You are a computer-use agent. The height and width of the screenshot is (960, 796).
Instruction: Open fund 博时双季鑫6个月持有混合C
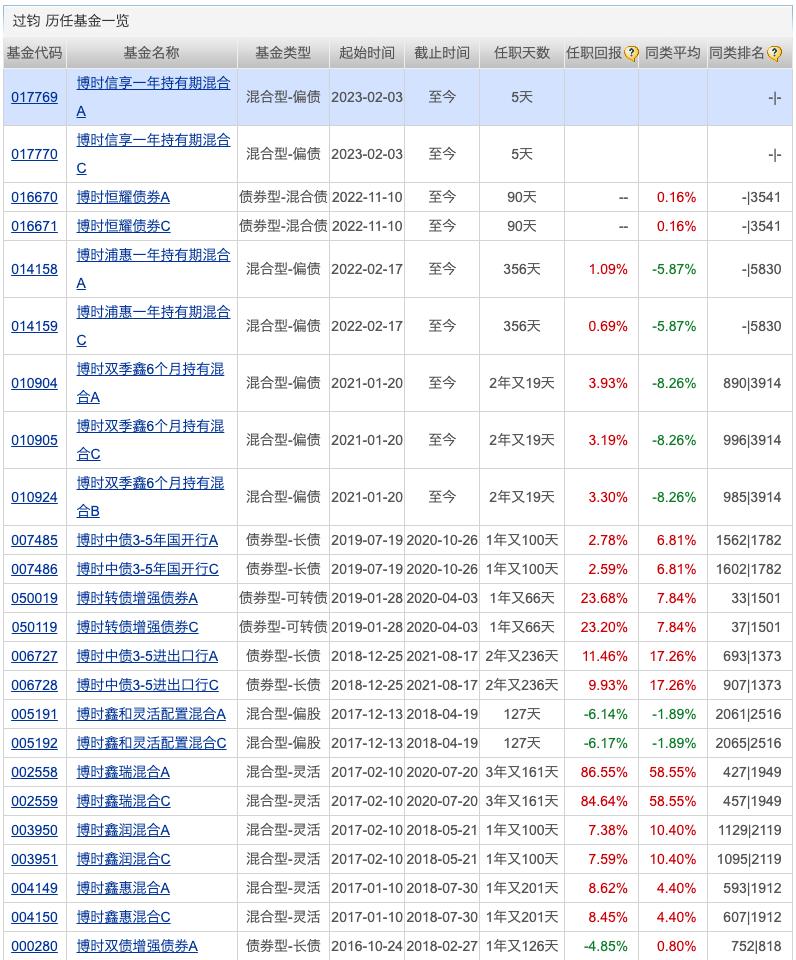click(x=150, y=440)
